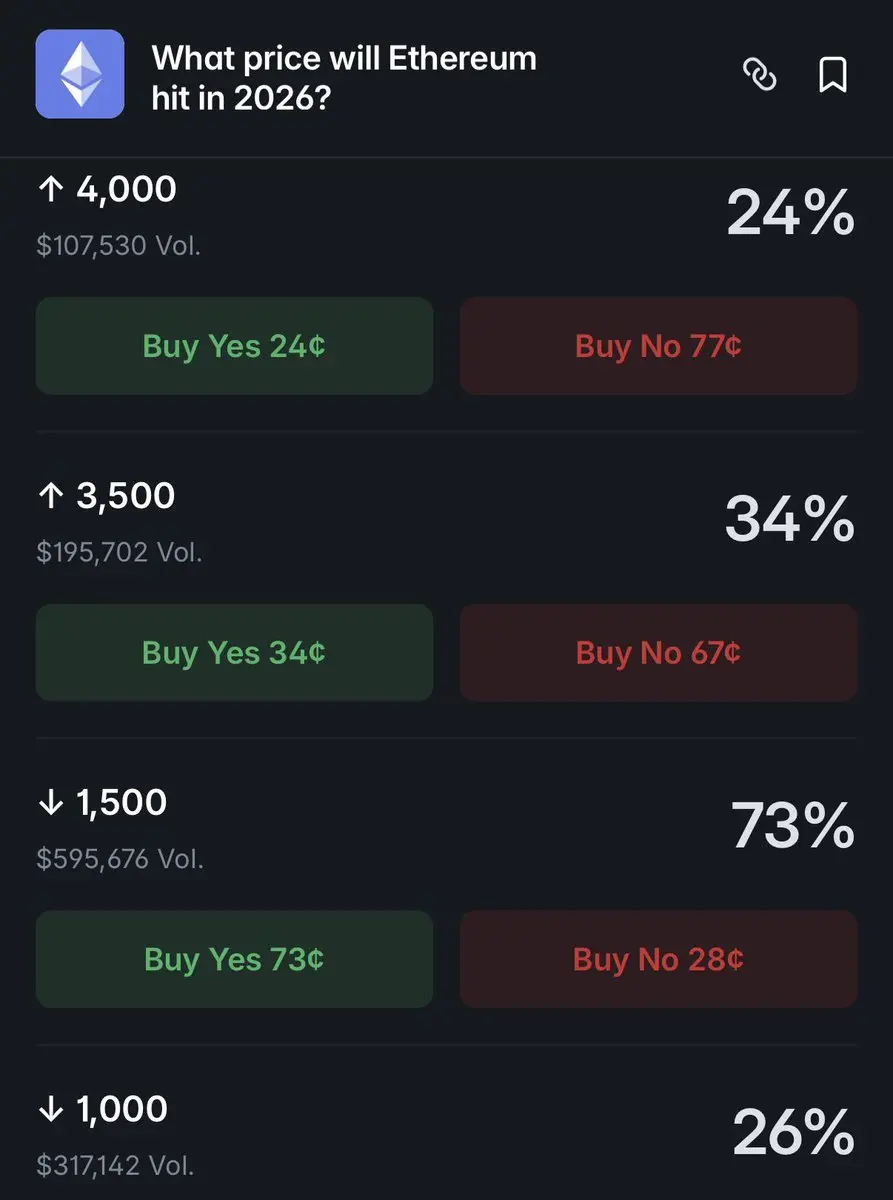Select the 26% probability figure
Screen dimensions: 893x1200
click(x=794, y=1134)
